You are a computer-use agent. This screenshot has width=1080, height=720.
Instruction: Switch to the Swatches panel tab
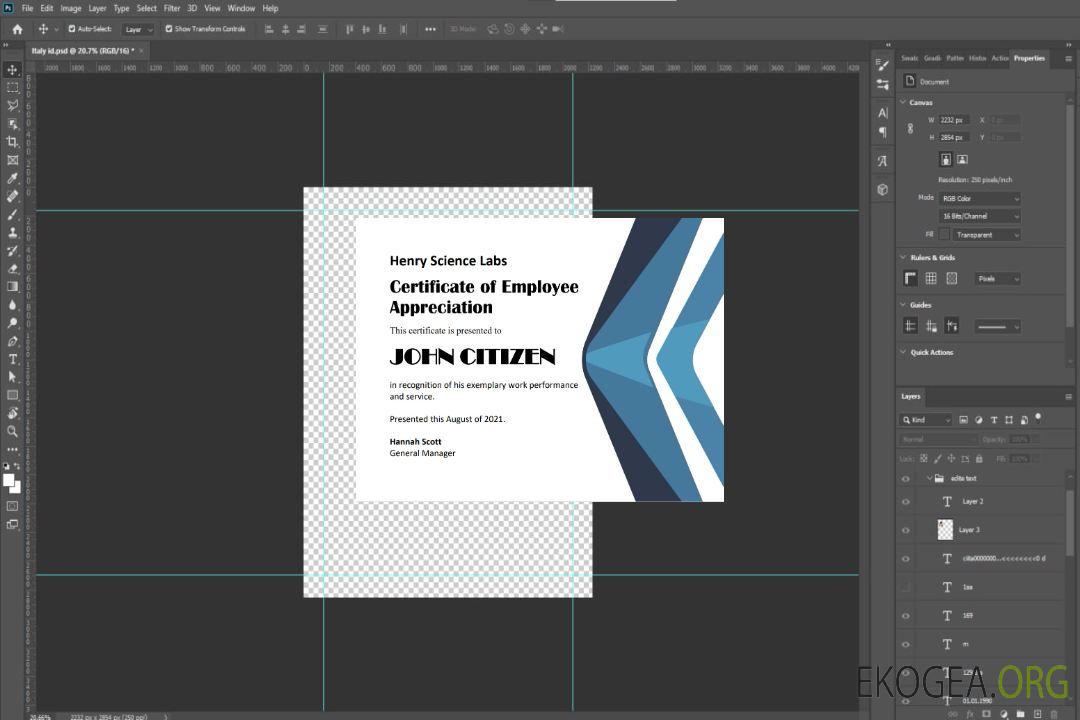[909, 58]
